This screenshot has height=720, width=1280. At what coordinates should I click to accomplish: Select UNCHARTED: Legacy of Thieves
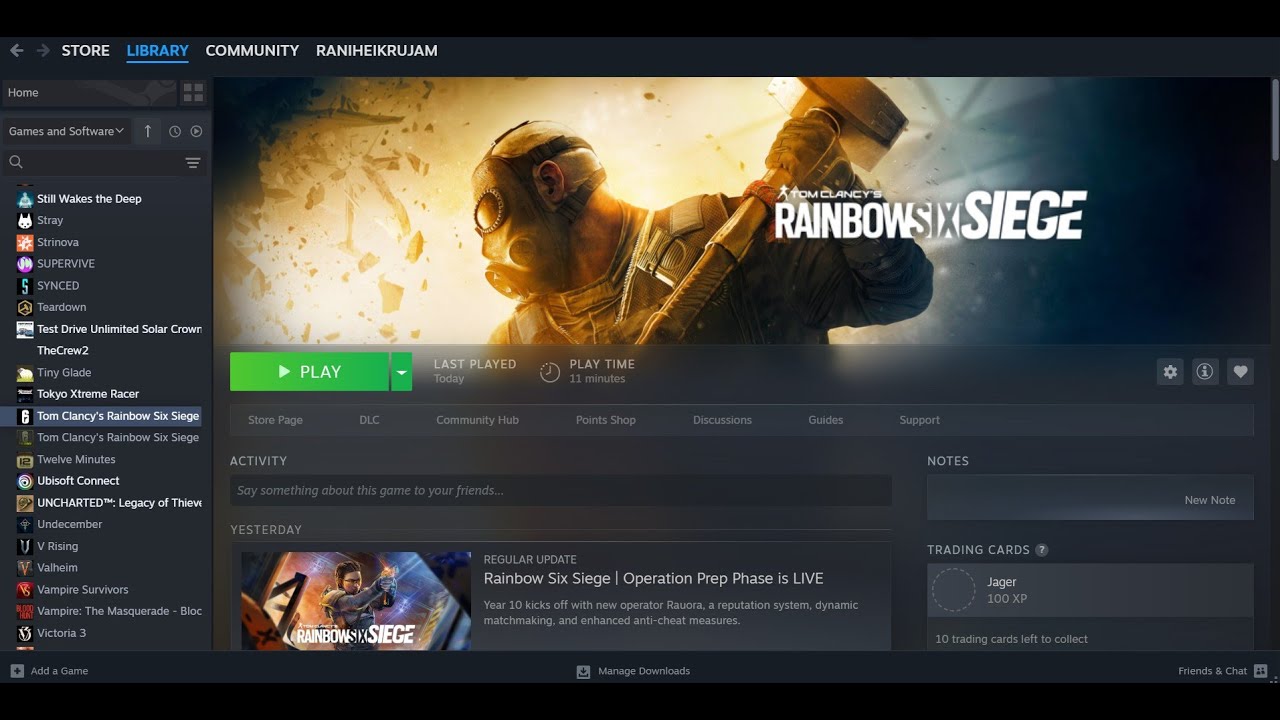pos(119,503)
